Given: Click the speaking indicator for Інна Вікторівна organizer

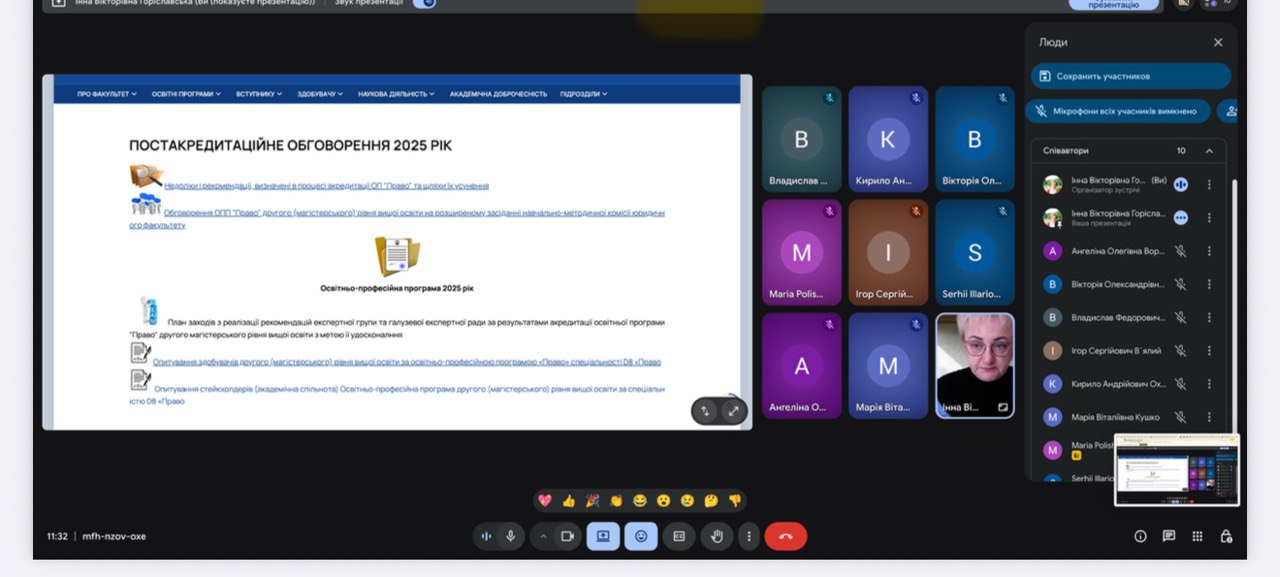Looking at the screenshot, I should pos(1181,184).
